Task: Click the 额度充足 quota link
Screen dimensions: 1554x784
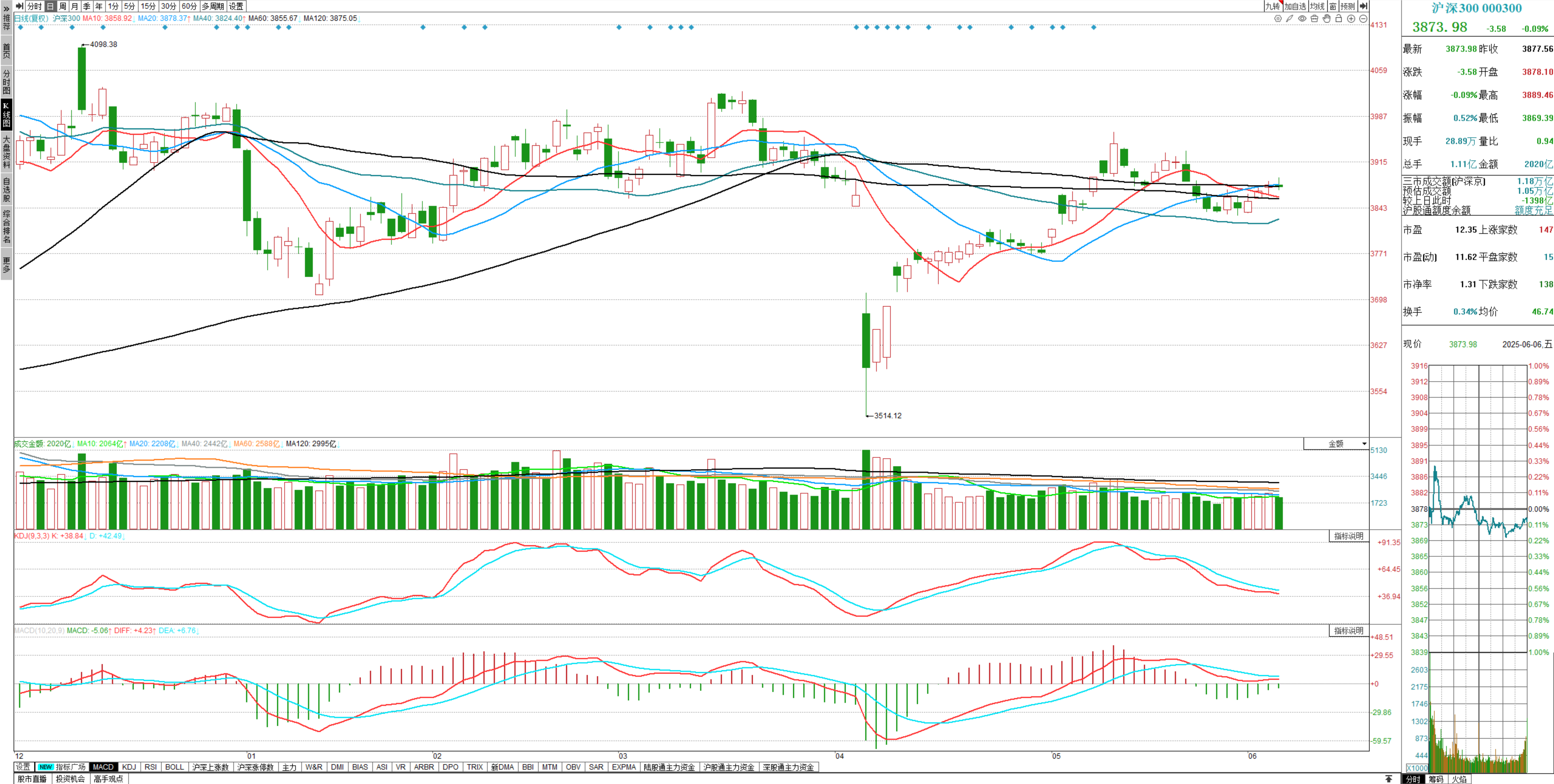Action: point(1533,210)
